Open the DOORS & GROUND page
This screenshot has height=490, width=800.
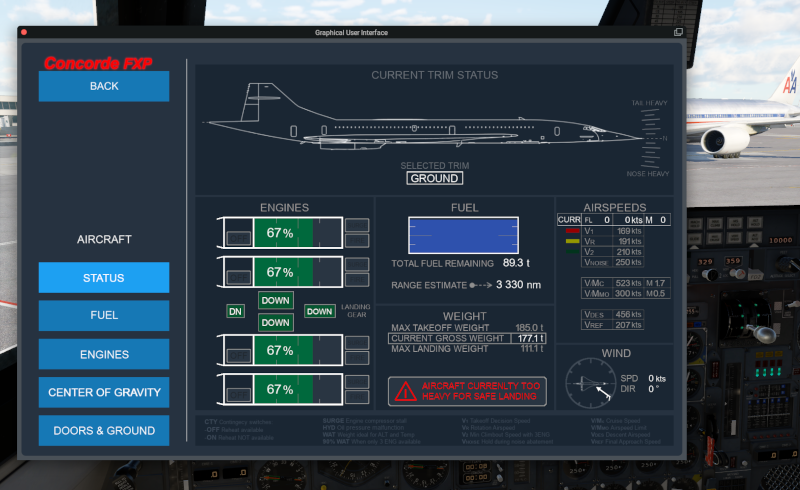[x=104, y=431]
